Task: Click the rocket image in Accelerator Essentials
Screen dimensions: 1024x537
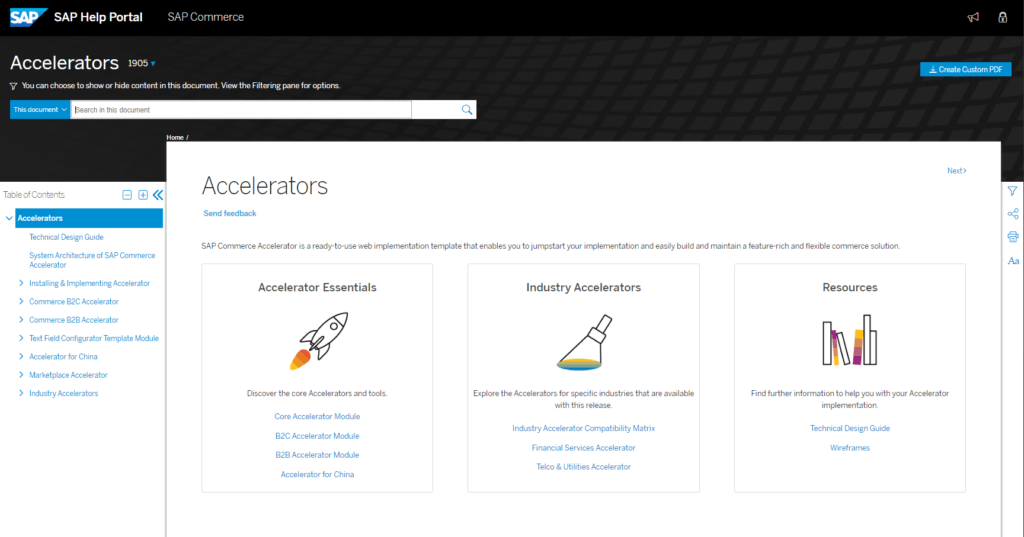Action: 319,341
